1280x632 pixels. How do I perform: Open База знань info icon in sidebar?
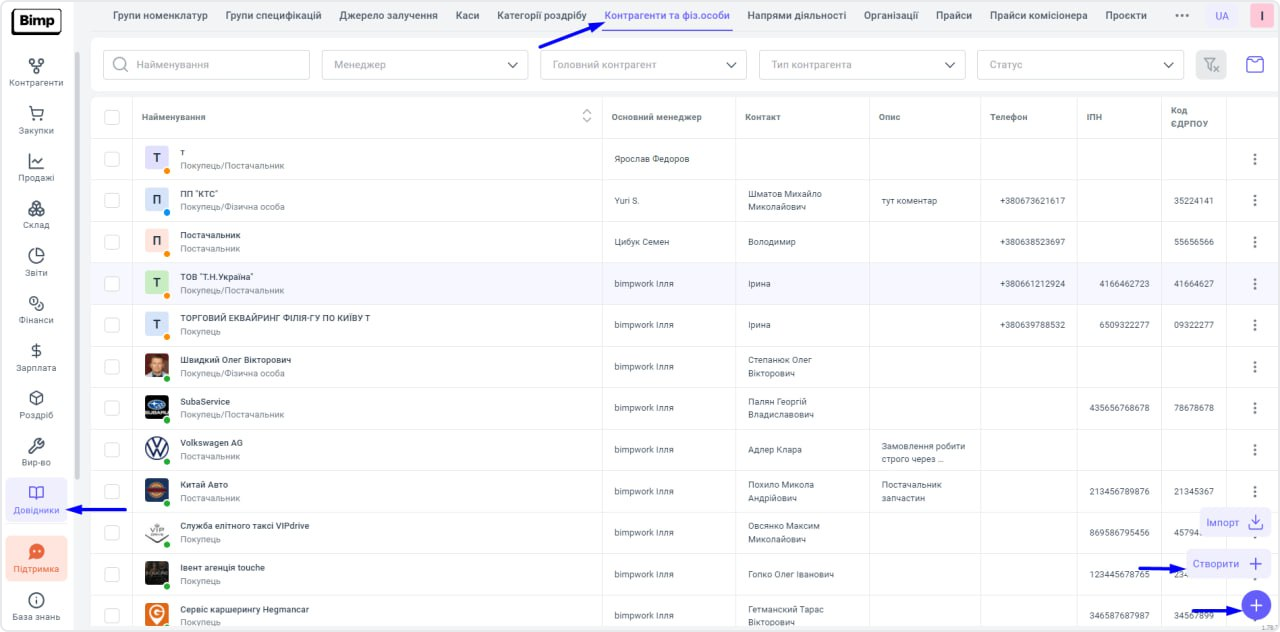click(36, 606)
